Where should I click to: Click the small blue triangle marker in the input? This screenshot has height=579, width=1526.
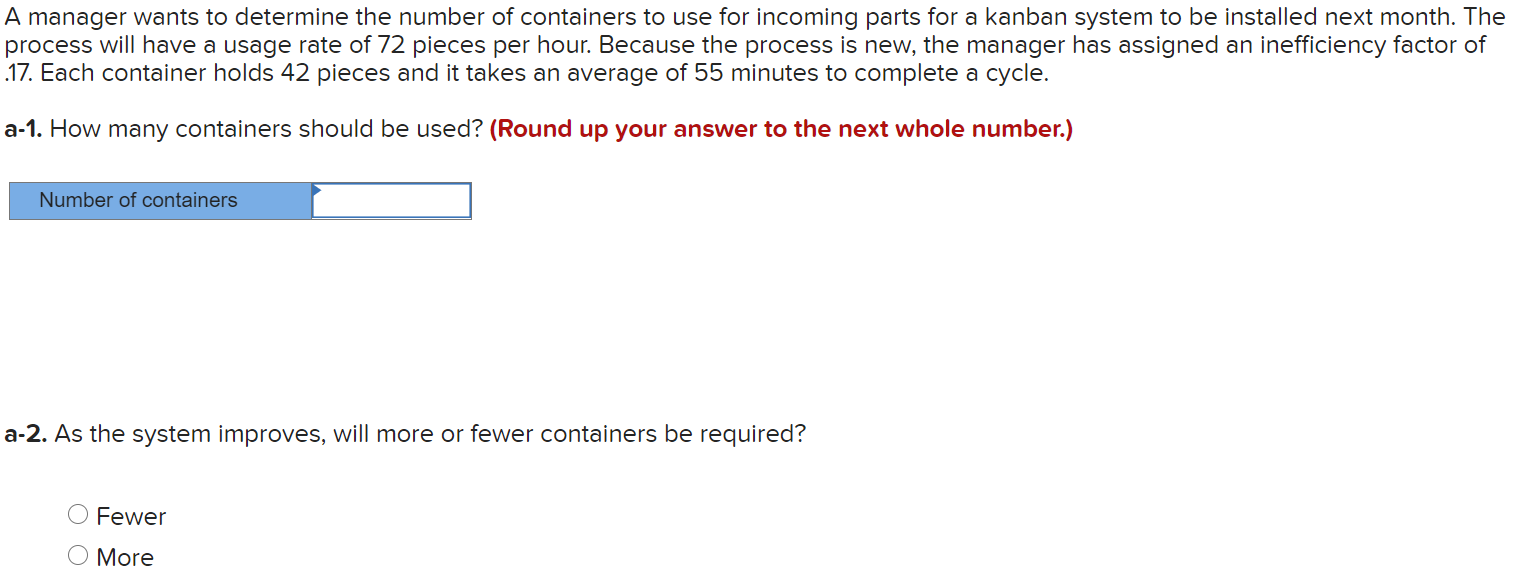point(316,190)
